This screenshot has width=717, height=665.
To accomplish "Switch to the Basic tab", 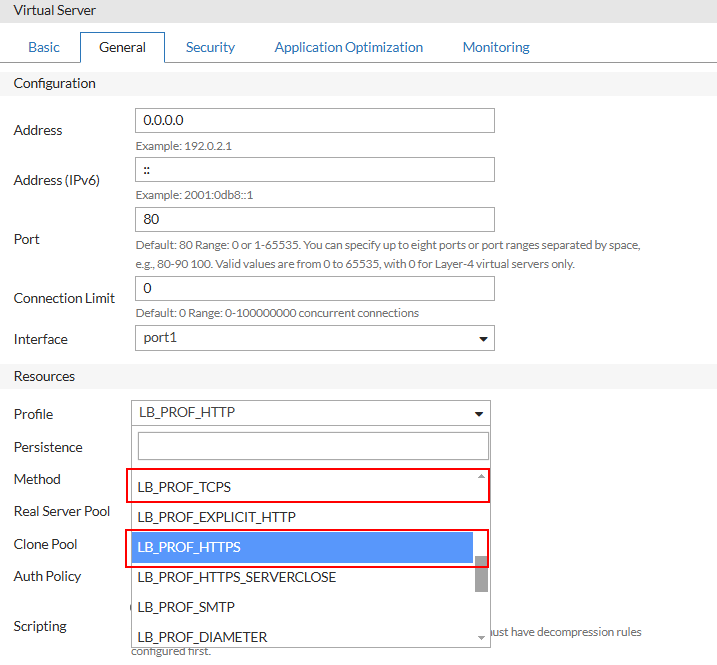I will tap(44, 47).
